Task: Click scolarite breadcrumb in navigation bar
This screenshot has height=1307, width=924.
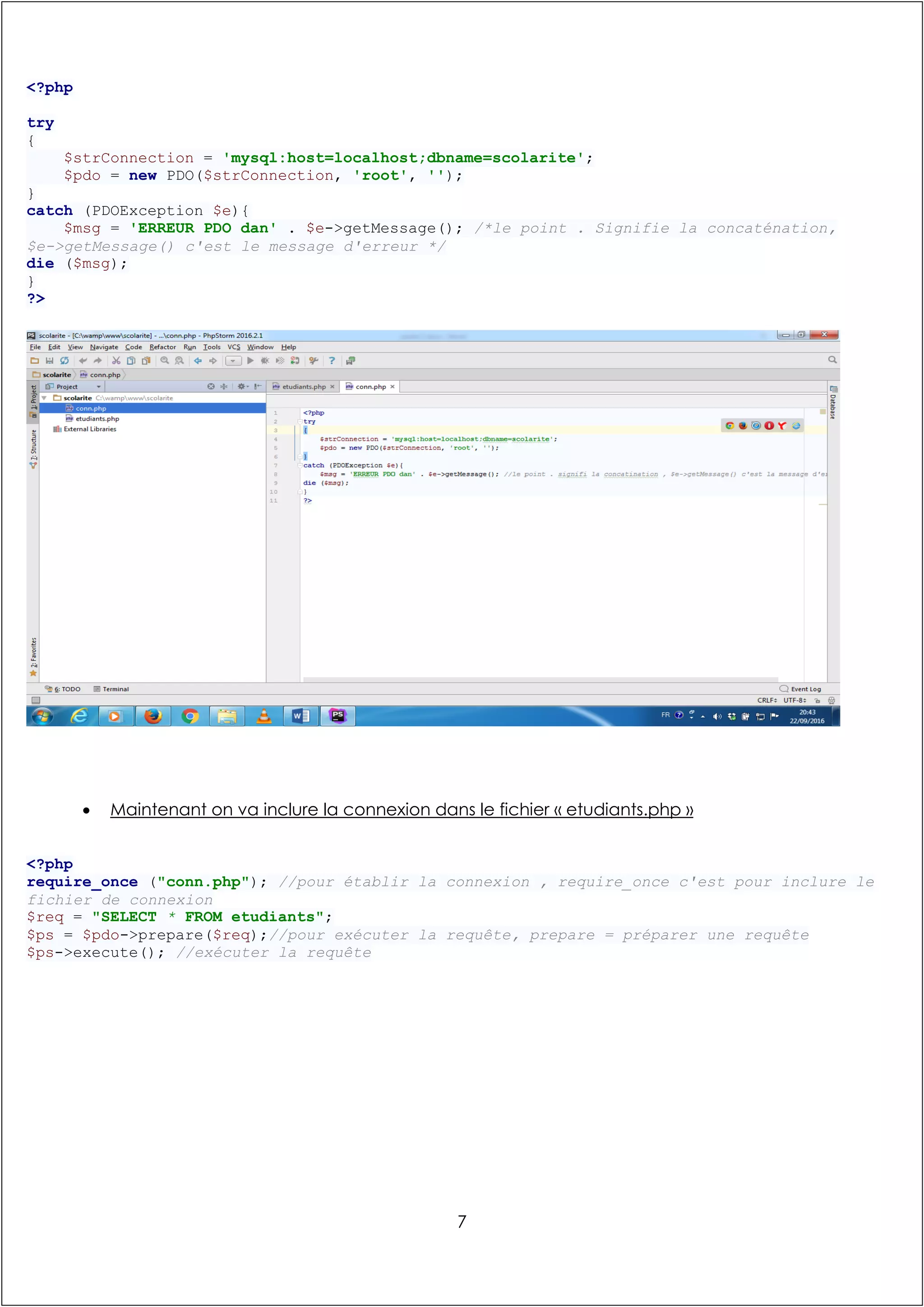Action: click(x=52, y=375)
